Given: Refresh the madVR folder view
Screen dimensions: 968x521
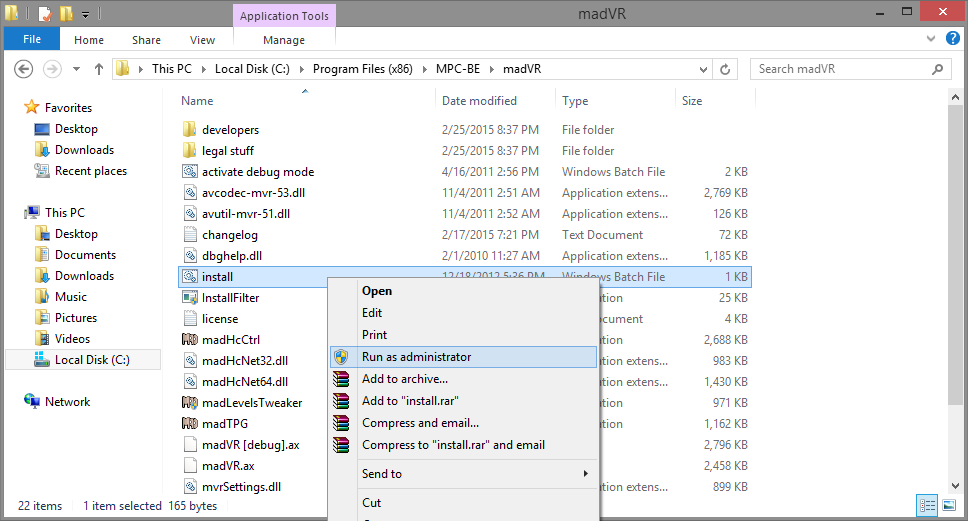Looking at the screenshot, I should [725, 69].
